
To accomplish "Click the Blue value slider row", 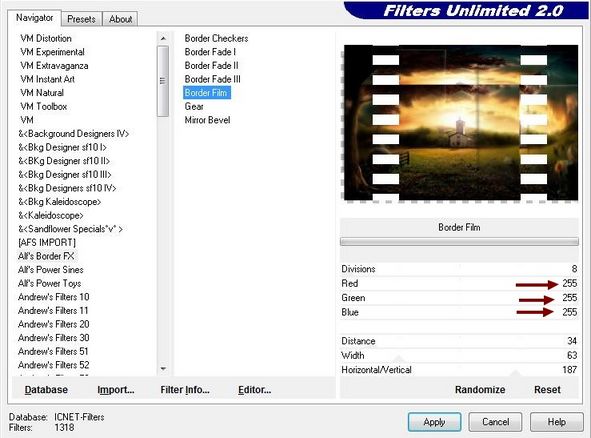I will pyautogui.click(x=459, y=312).
